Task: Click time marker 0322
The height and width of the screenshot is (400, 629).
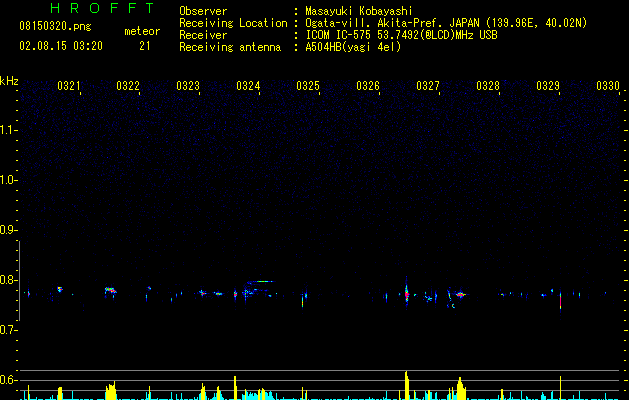Action: click(x=128, y=86)
